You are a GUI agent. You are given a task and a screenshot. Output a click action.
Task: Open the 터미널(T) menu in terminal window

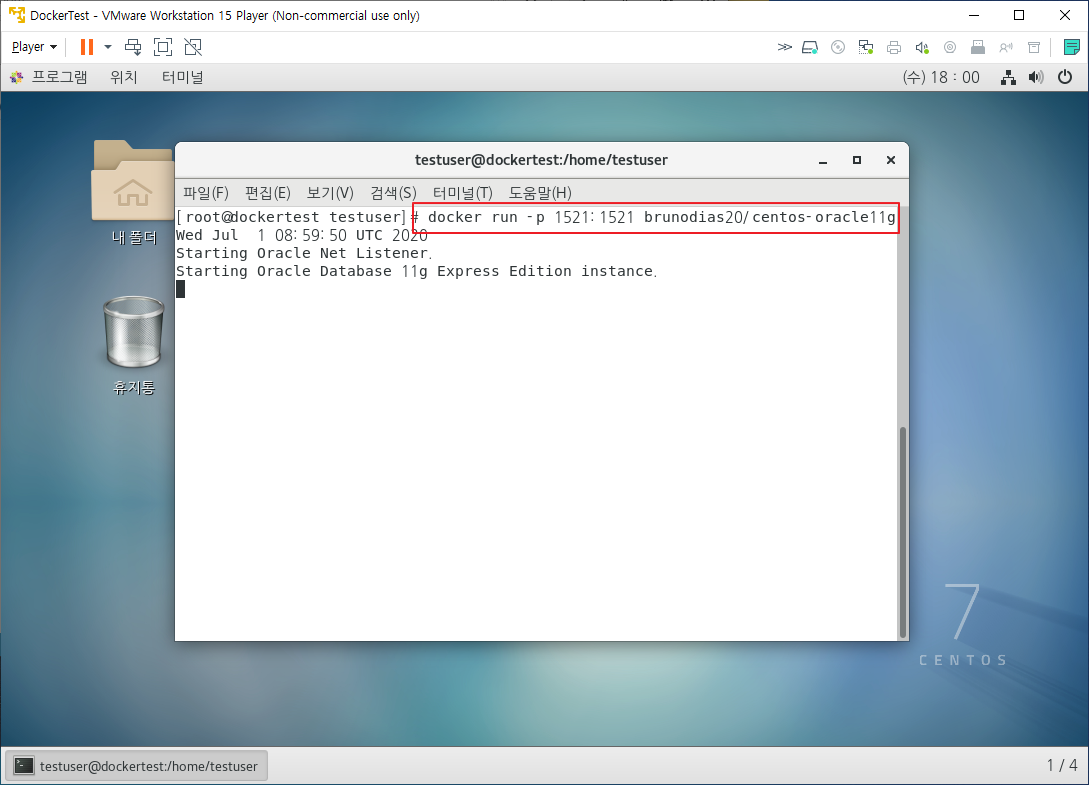click(x=463, y=192)
